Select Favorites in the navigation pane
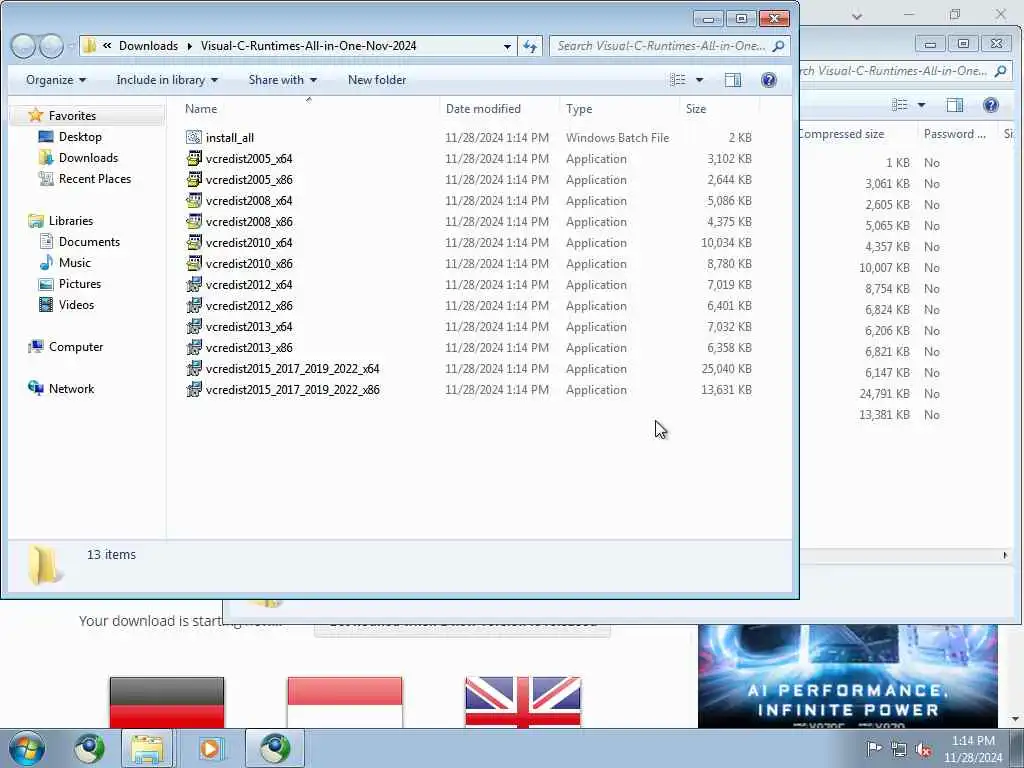 pos(72,116)
